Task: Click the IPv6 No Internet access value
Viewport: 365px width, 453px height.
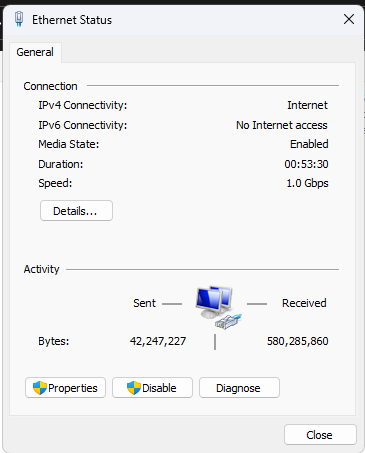Action: 282,125
